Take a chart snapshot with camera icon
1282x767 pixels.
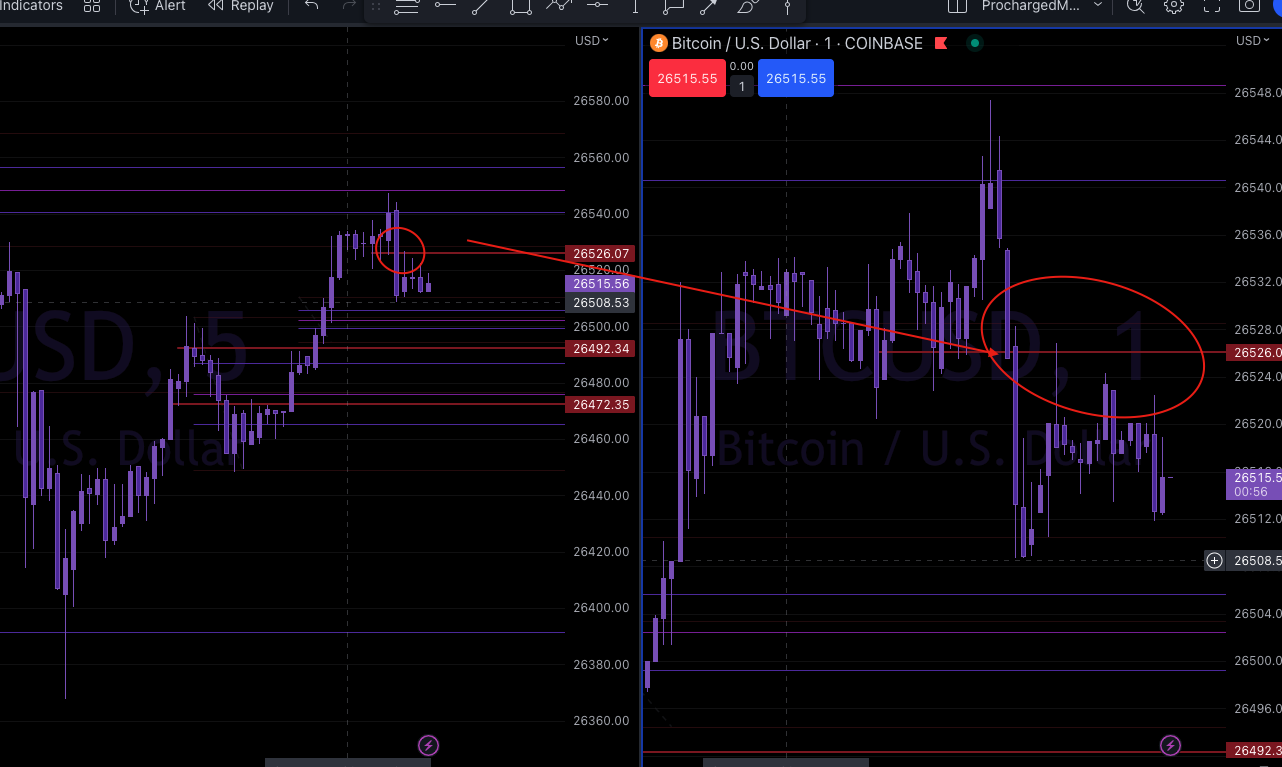click(1249, 6)
